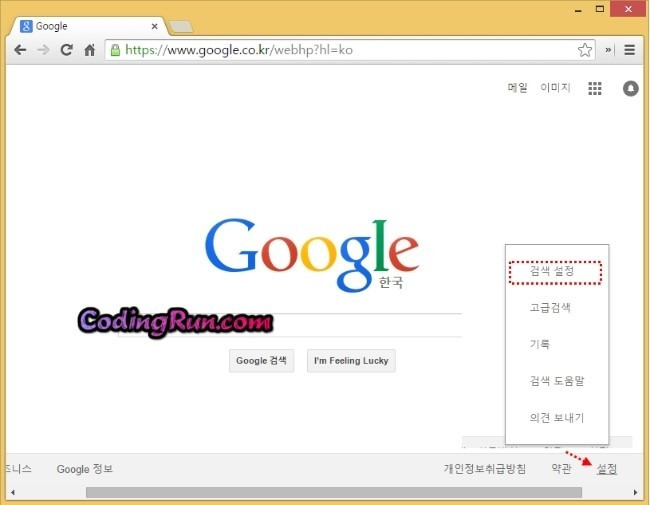Open the notifications bell icon
Viewport: 650px width, 505px height.
point(631,88)
